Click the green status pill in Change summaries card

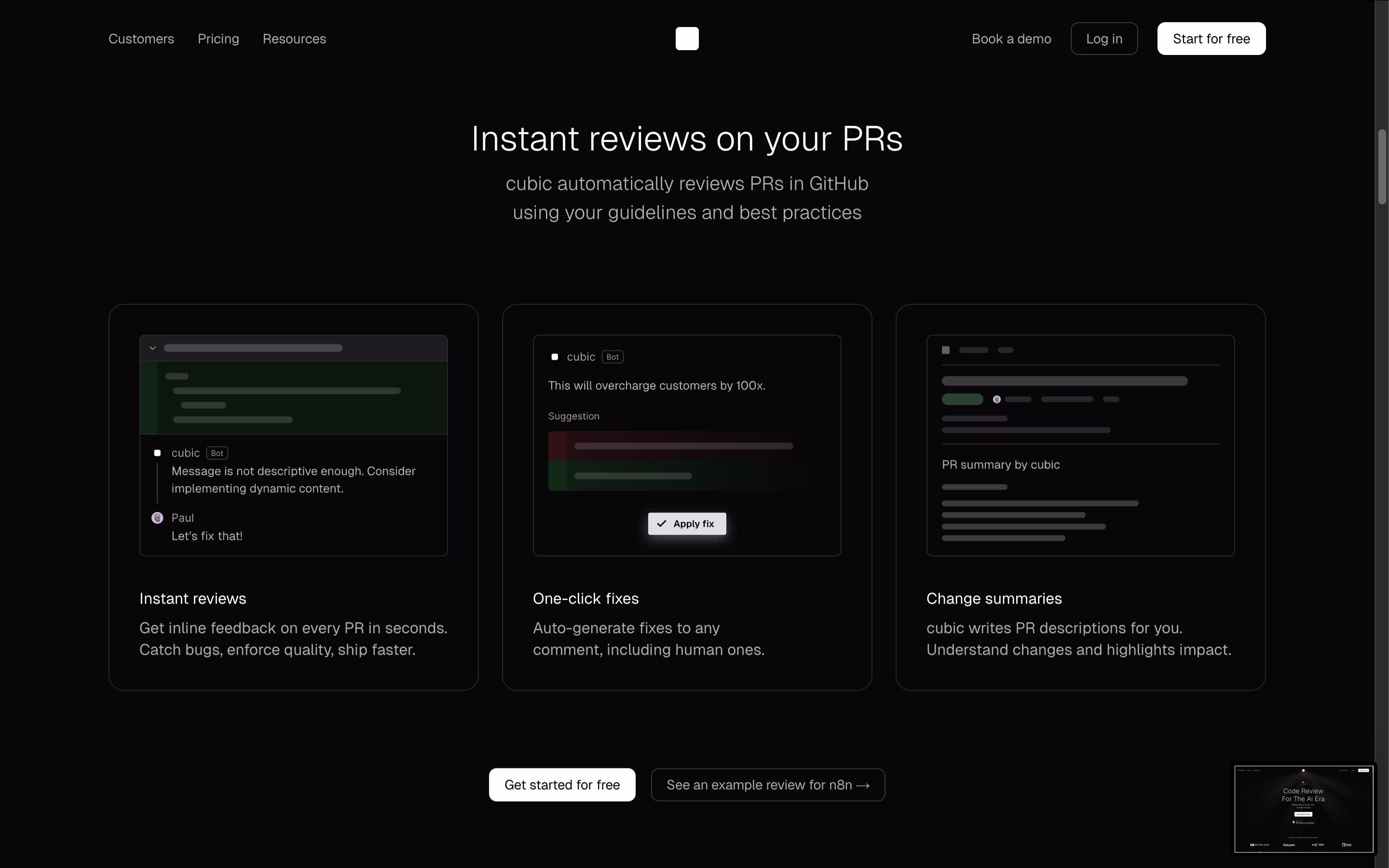[x=963, y=399]
